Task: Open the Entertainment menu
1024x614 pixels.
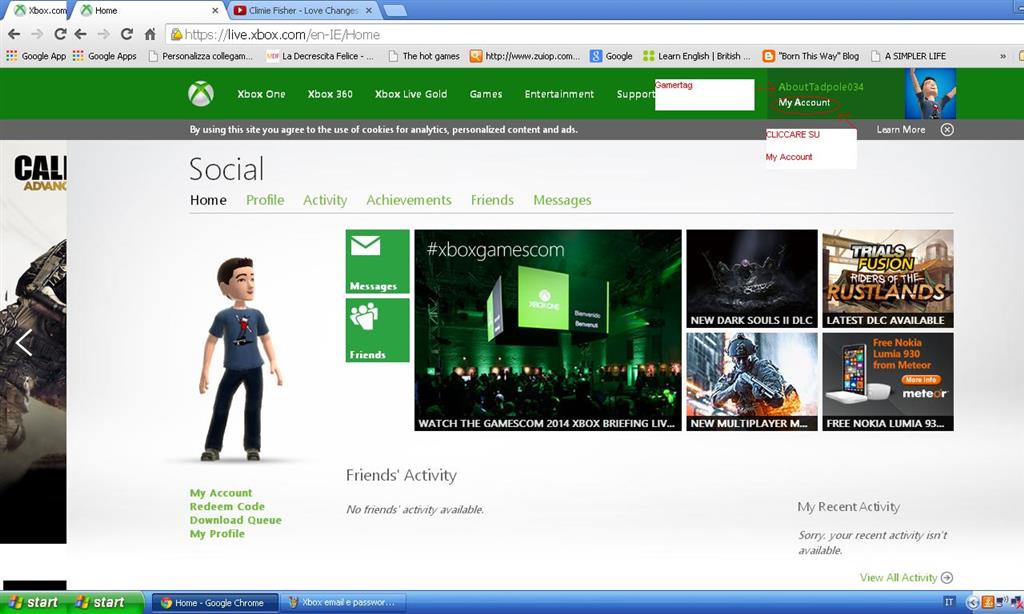Action: click(559, 94)
